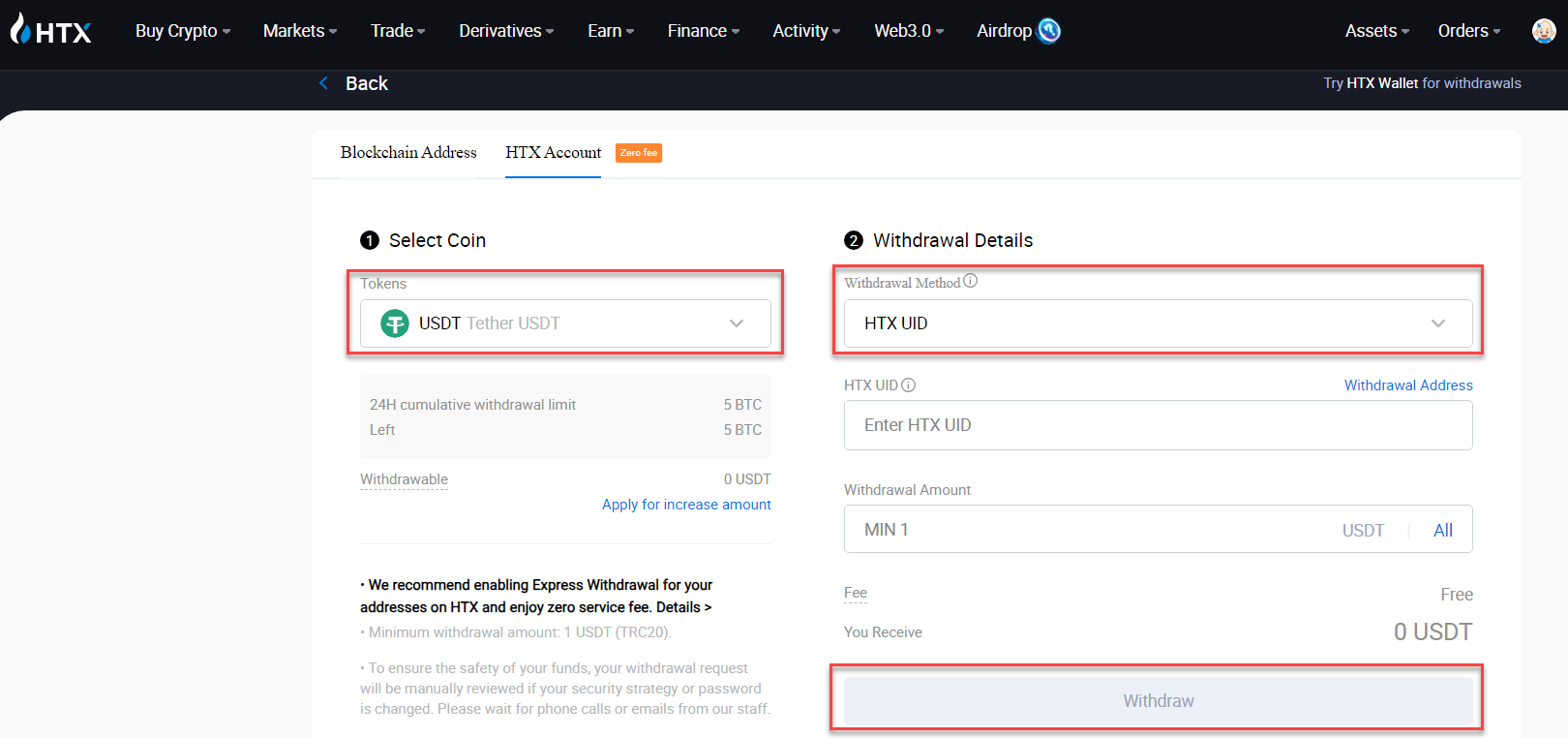This screenshot has height=738, width=1568.
Task: Open the Earn menu
Action: coord(611,31)
